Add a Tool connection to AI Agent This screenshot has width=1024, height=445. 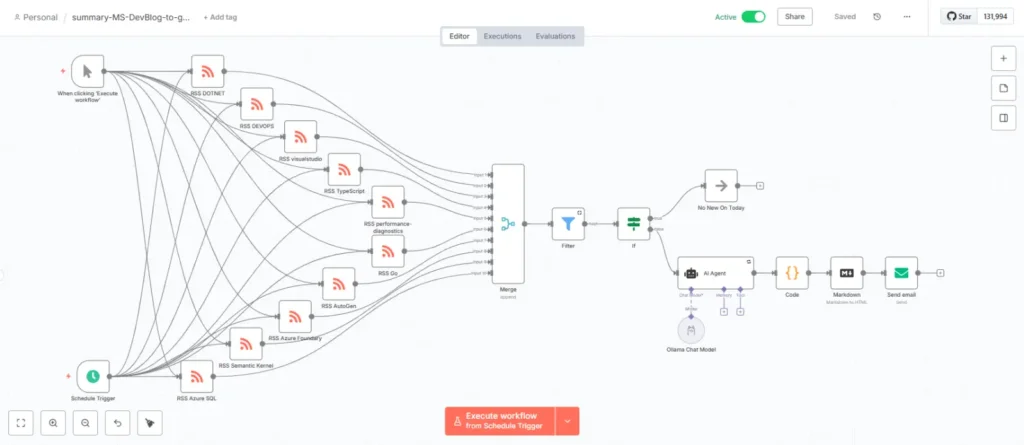(x=740, y=312)
